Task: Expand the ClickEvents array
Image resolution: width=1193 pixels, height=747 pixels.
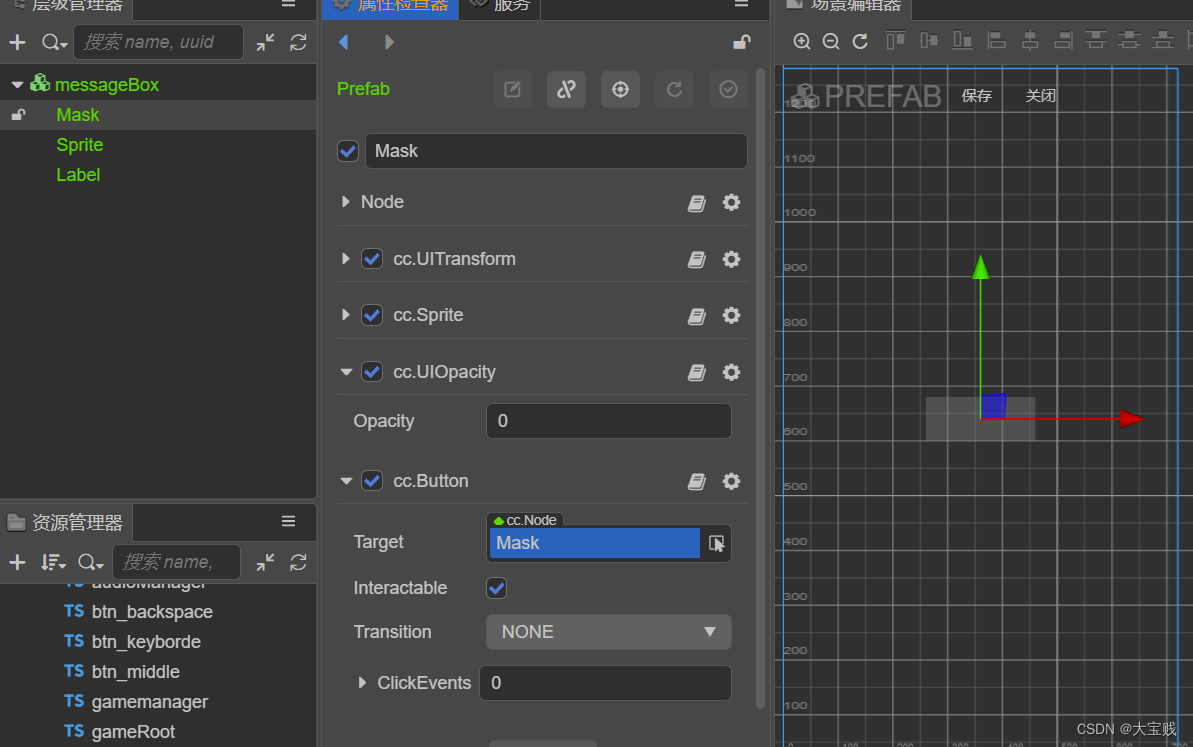Action: pos(363,683)
